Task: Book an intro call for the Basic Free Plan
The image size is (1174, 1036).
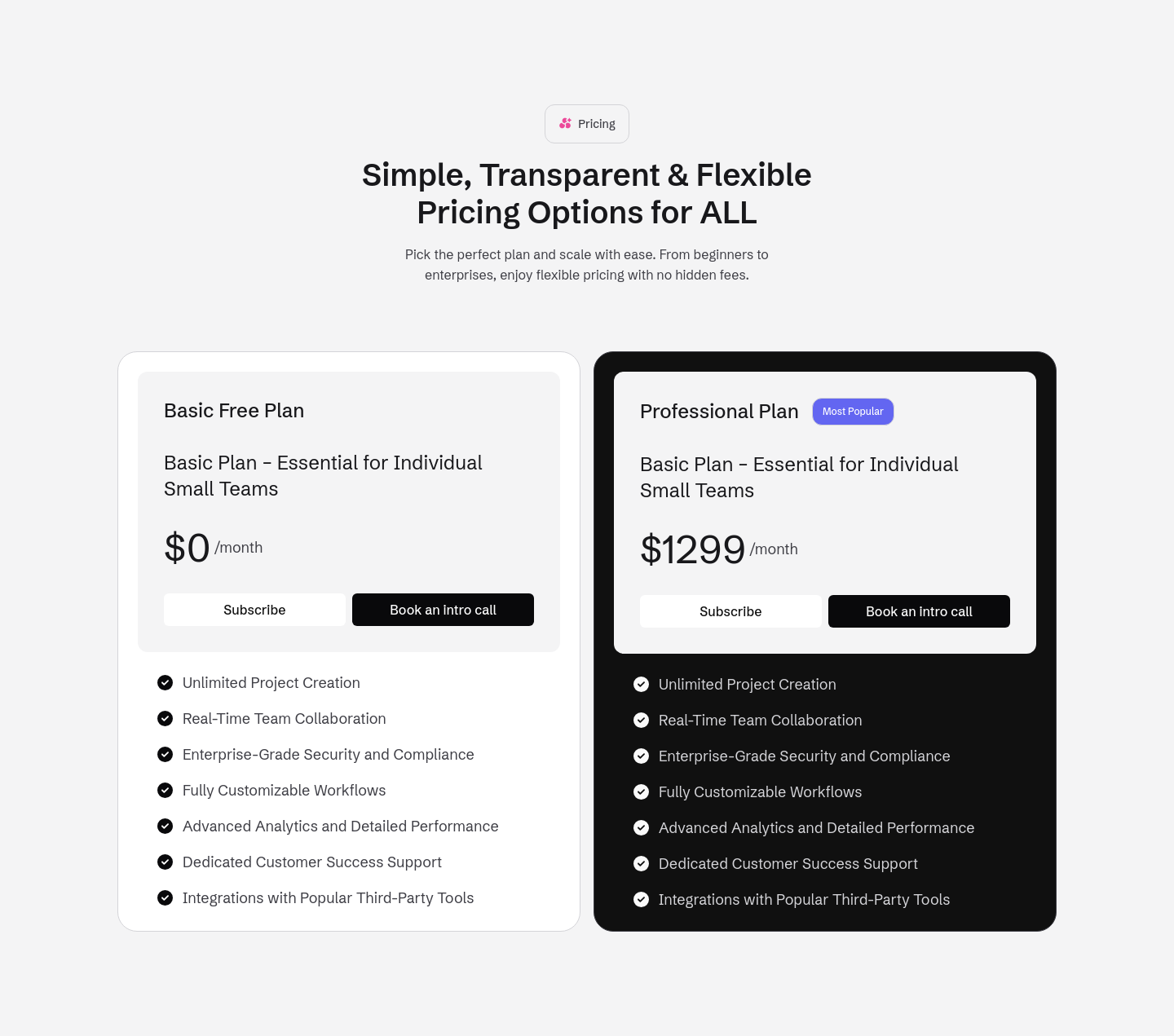Action: [443, 609]
